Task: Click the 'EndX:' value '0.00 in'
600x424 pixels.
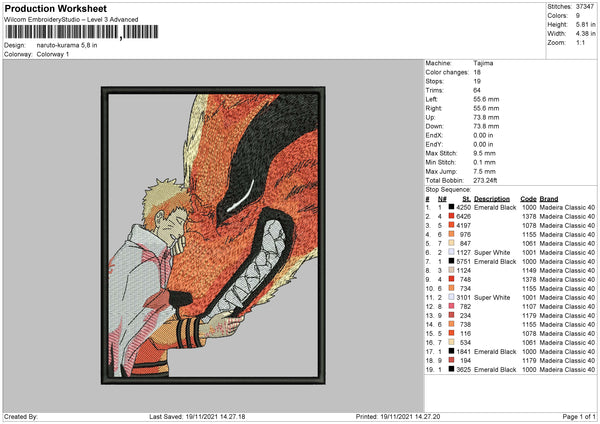Action: (483, 135)
